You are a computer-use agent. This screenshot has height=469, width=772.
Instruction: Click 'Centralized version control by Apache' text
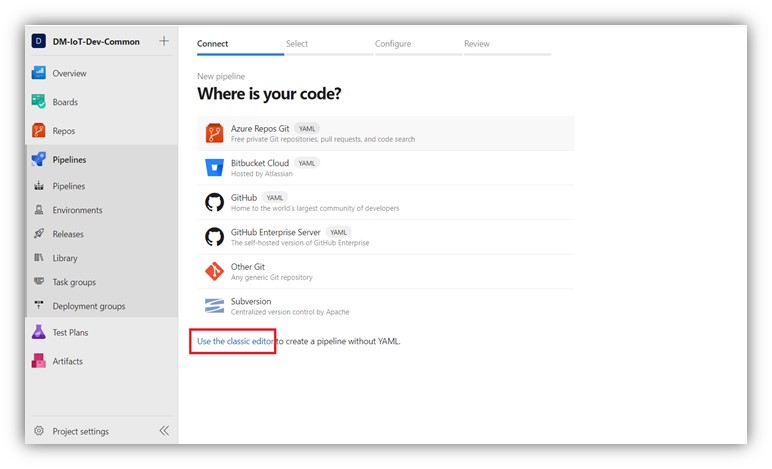(290, 312)
